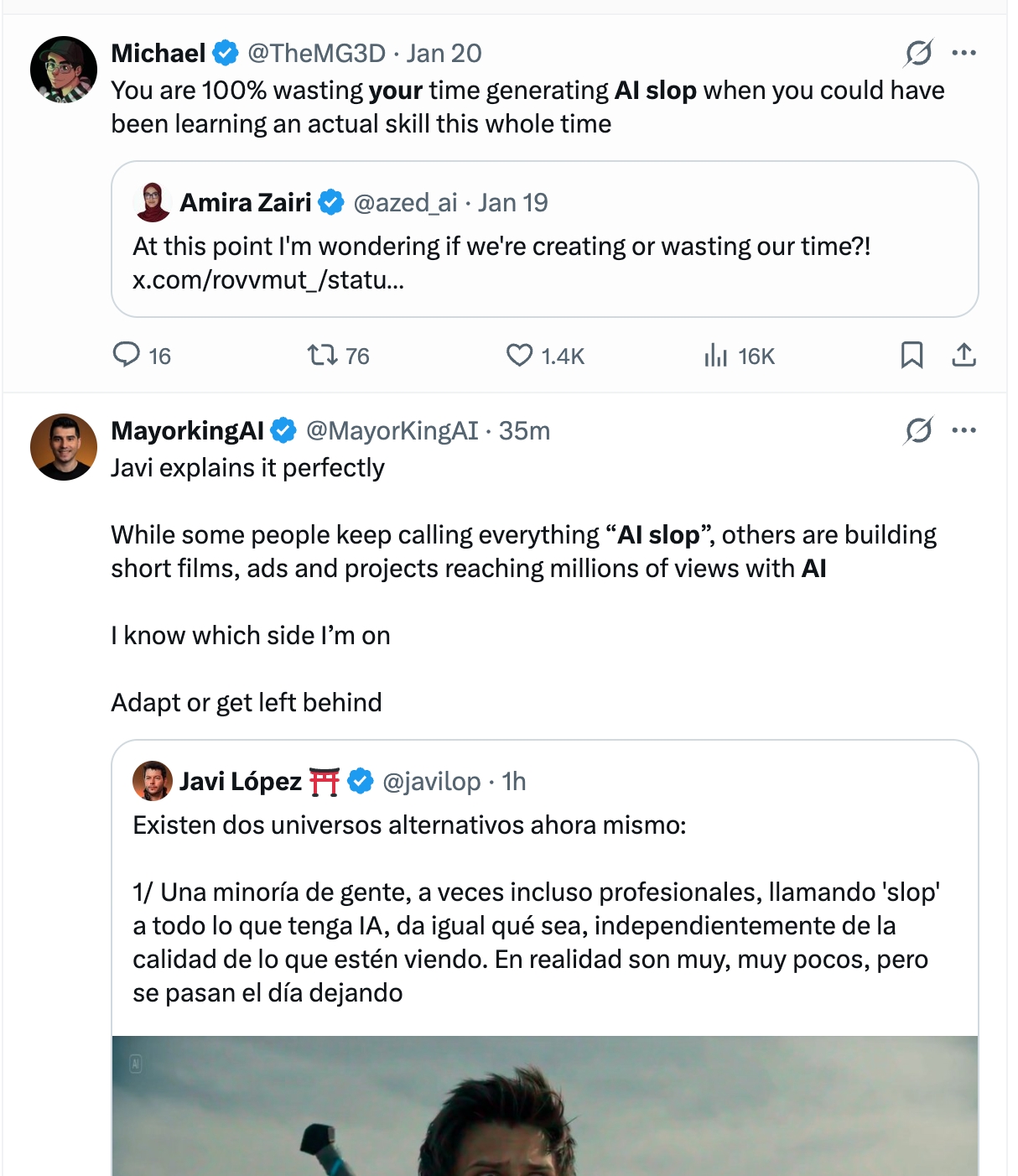
Task: Open more options on Michael's tweet
Action: tap(965, 52)
